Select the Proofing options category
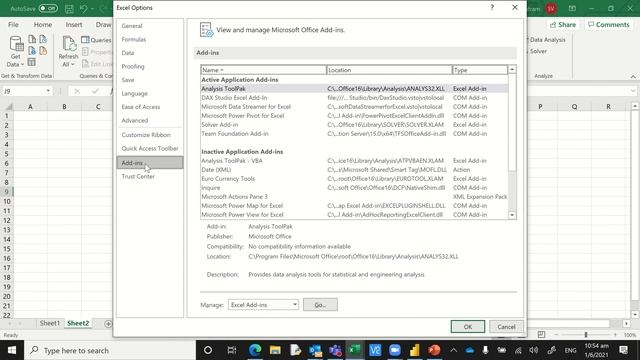The image size is (640, 360). click(150, 66)
